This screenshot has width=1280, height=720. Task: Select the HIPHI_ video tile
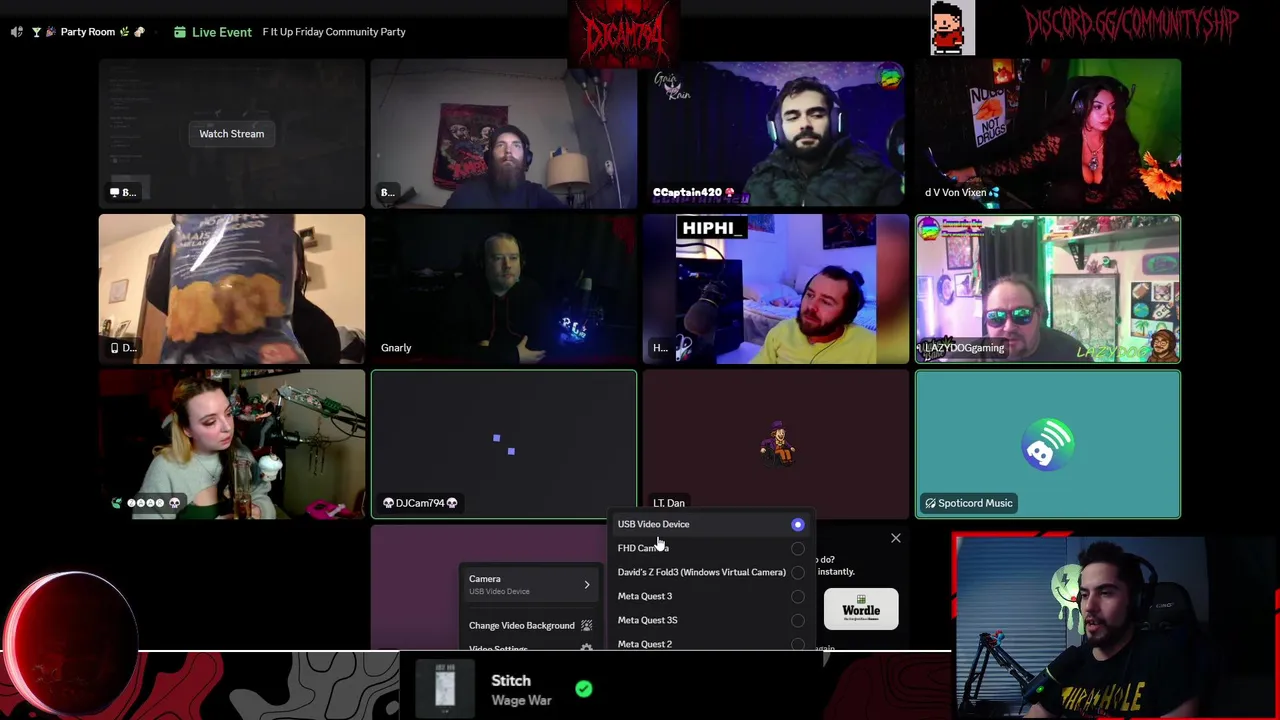click(776, 289)
